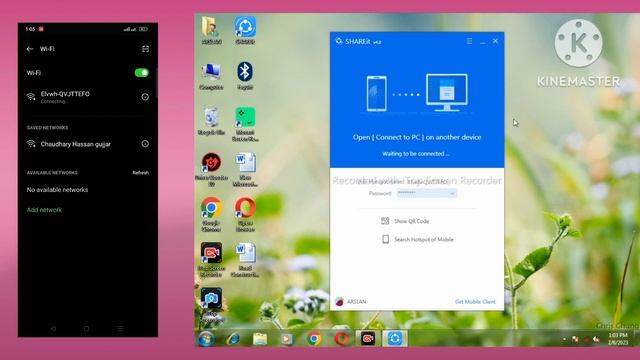Go back from the phone's Wi-Fi screen
Viewport: 640px width, 360px height.
point(30,49)
